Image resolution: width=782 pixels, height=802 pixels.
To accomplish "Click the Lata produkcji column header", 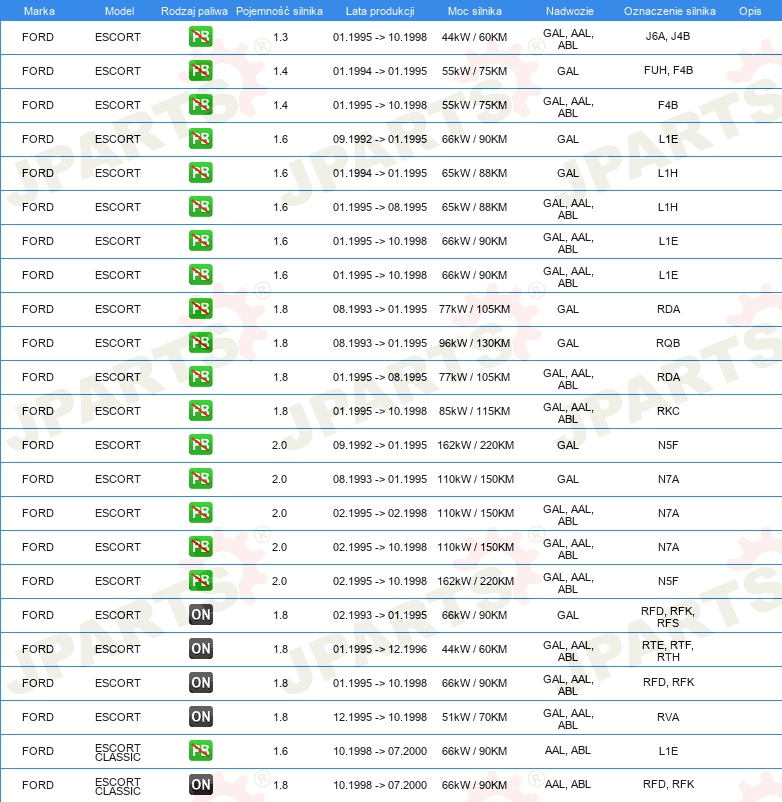I will (380, 11).
